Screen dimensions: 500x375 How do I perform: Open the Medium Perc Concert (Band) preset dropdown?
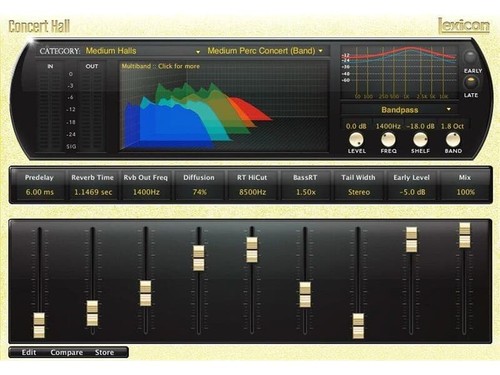click(265, 51)
